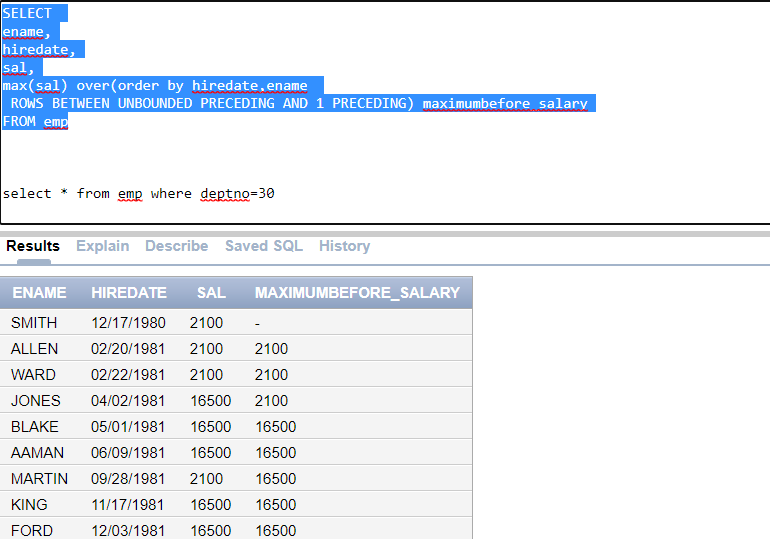Screen dimensions: 770x539
Task: Select the FORD name cell
Action: pos(32,531)
